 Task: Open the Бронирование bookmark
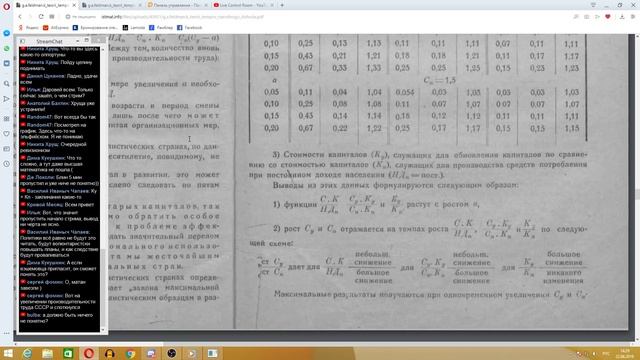click(x=95, y=28)
